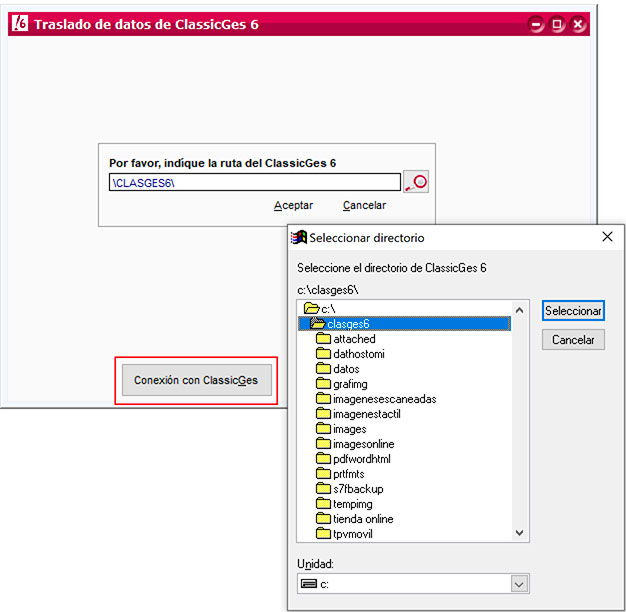Select the tienda online folder name

(363, 519)
